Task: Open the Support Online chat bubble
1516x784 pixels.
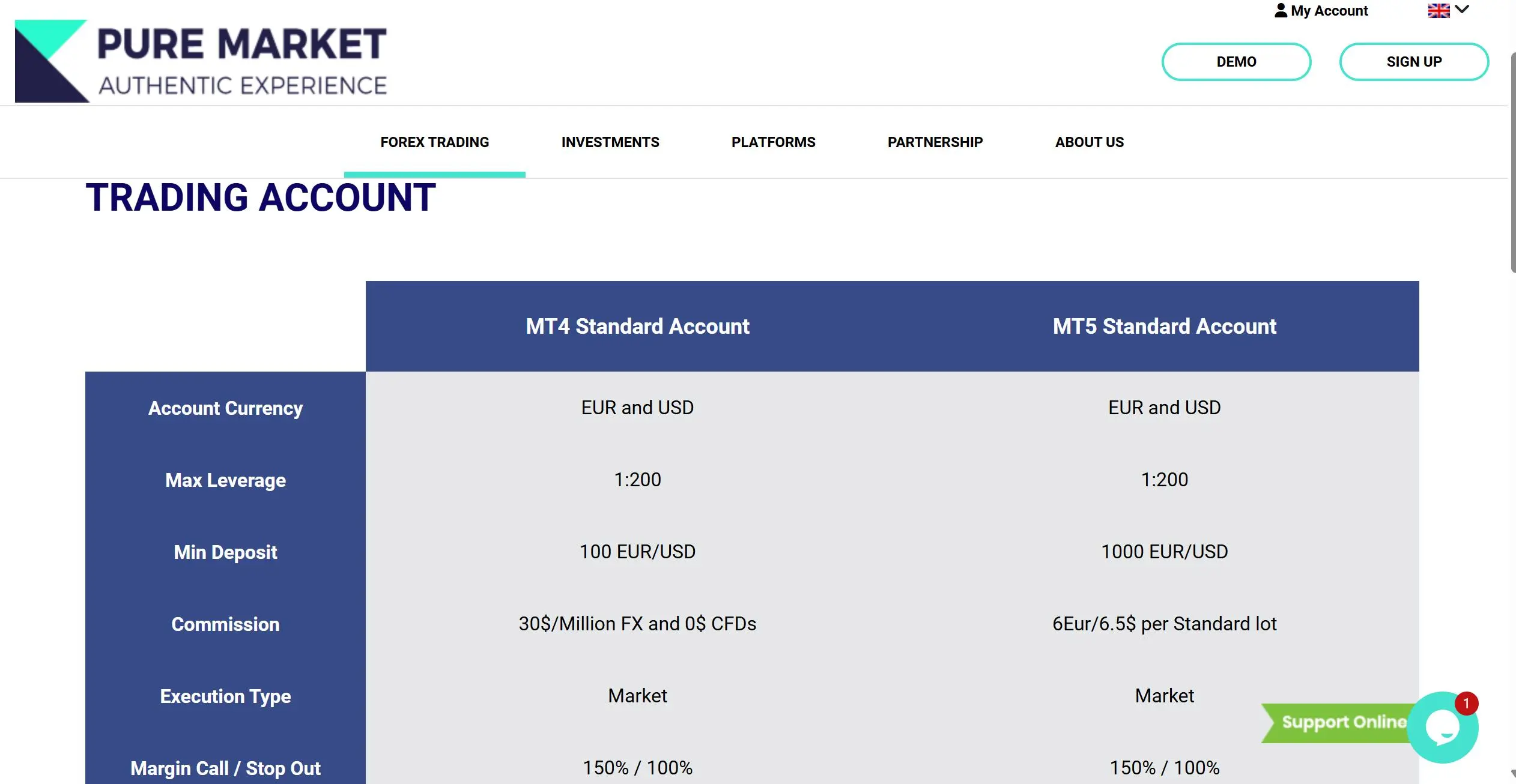Action: click(x=1443, y=728)
